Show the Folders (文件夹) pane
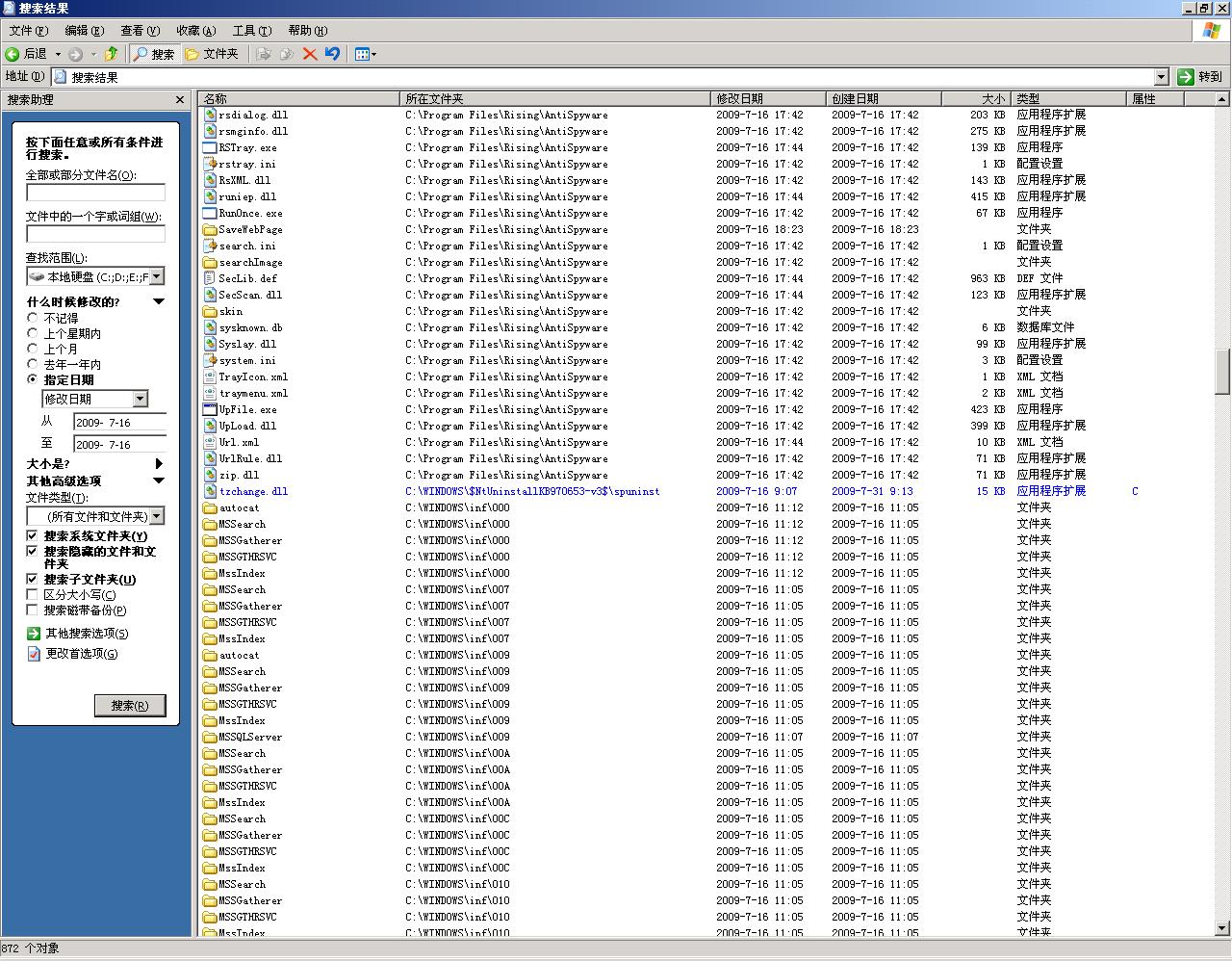Viewport: 1232px width, 961px height. tap(212, 54)
